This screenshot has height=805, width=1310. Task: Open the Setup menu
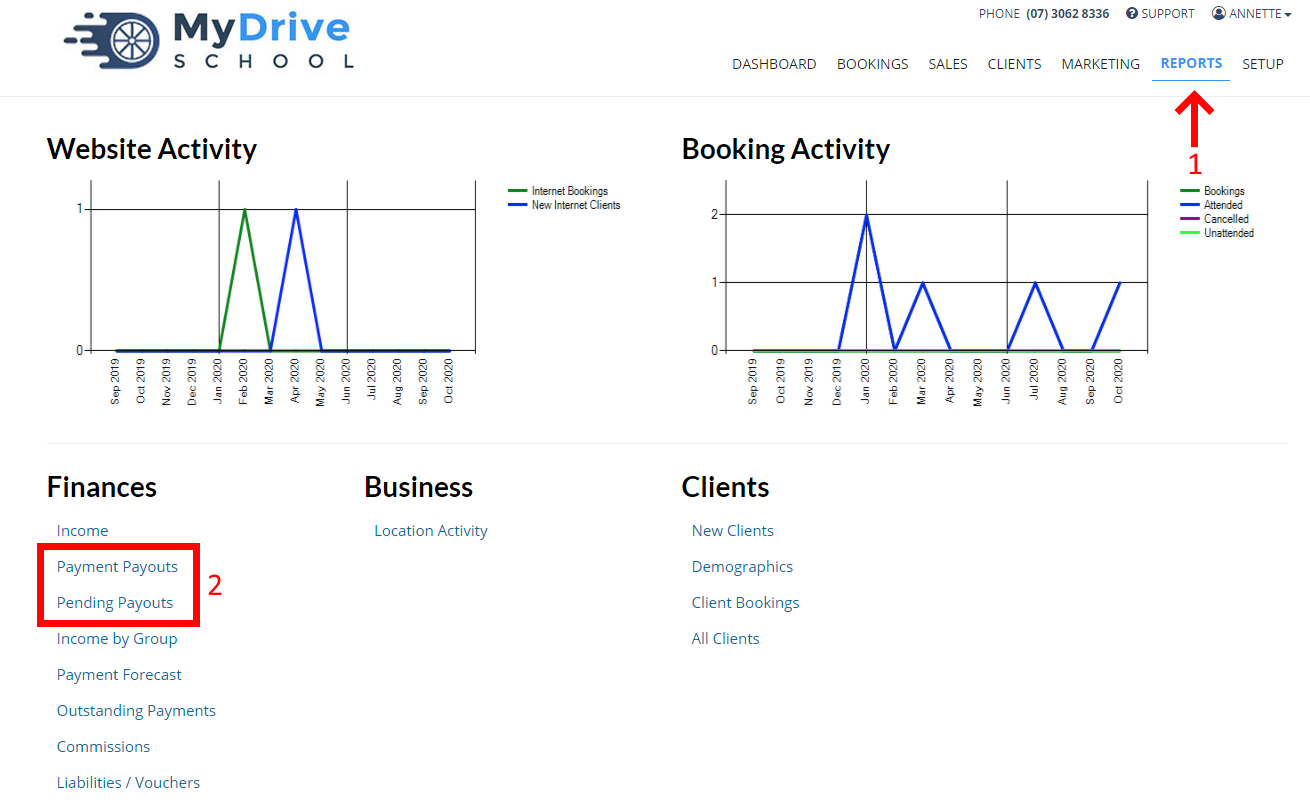1263,64
